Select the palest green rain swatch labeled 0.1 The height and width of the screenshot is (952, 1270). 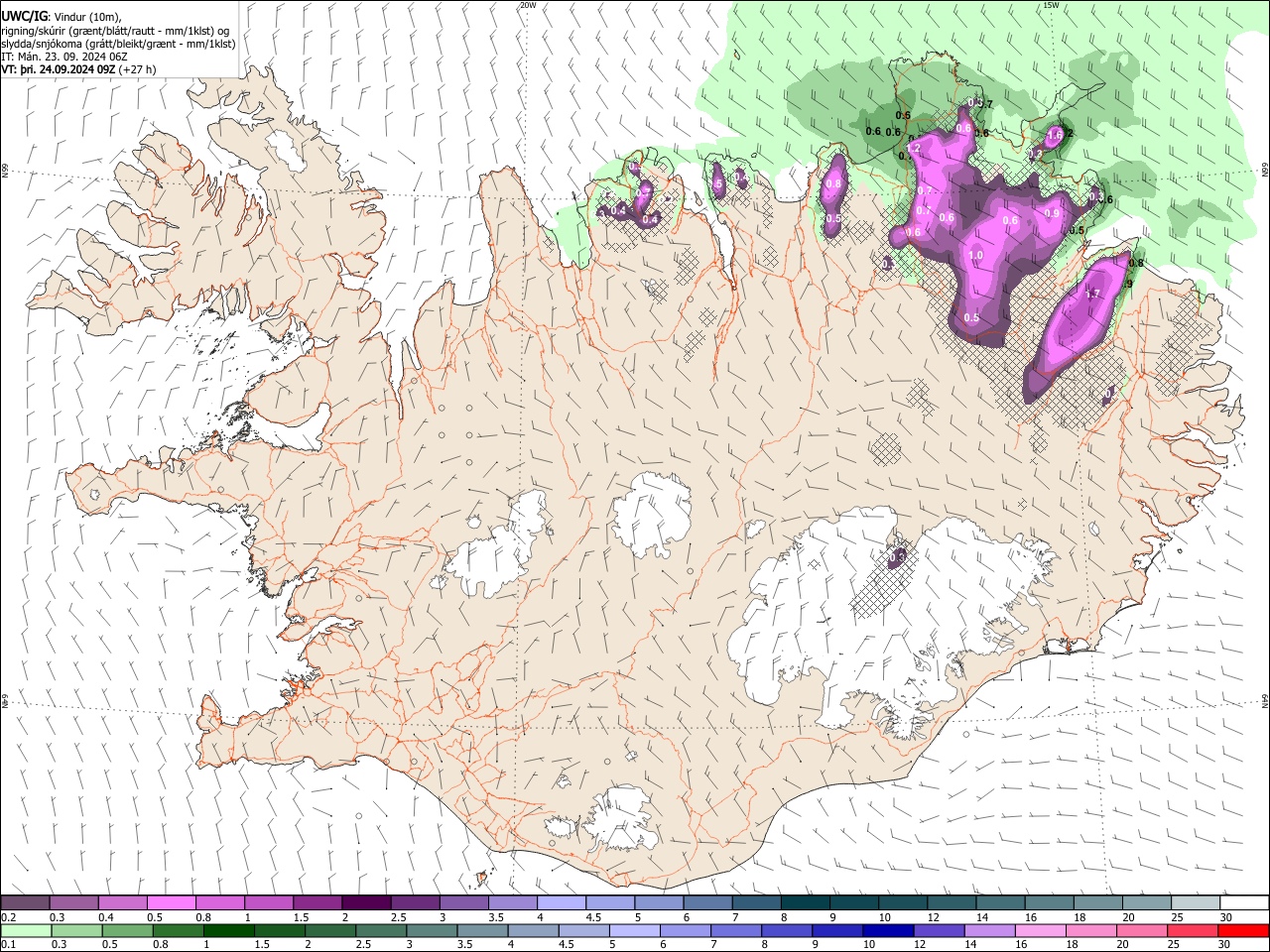click(x=27, y=930)
